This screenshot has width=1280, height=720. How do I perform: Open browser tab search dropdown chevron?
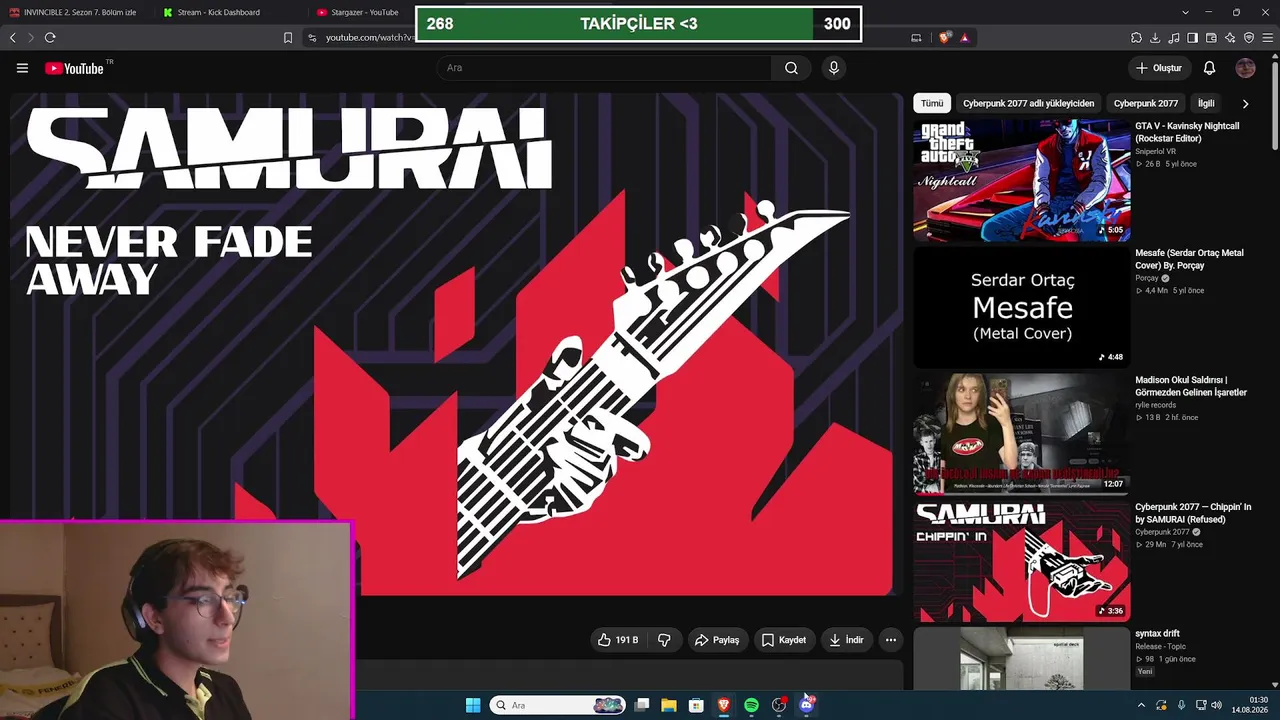(1185, 12)
